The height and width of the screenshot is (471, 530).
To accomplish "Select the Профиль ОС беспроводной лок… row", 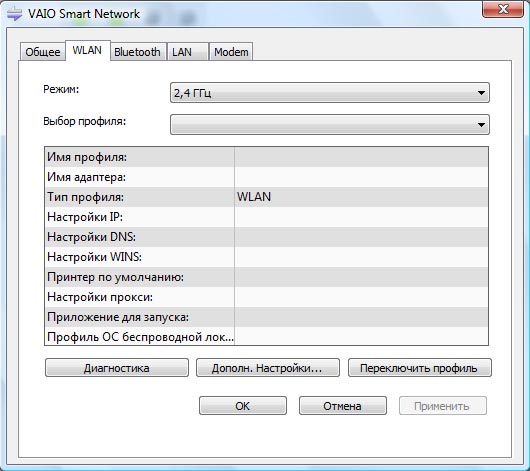I will point(266,336).
